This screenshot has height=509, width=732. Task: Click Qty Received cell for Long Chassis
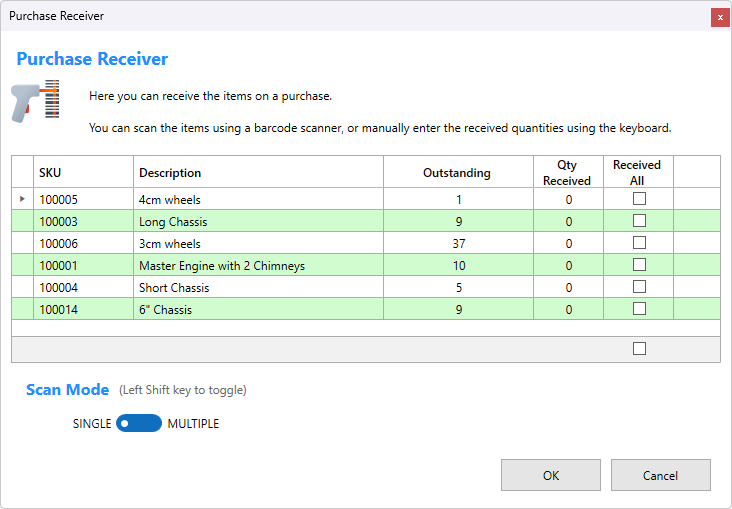pos(567,221)
